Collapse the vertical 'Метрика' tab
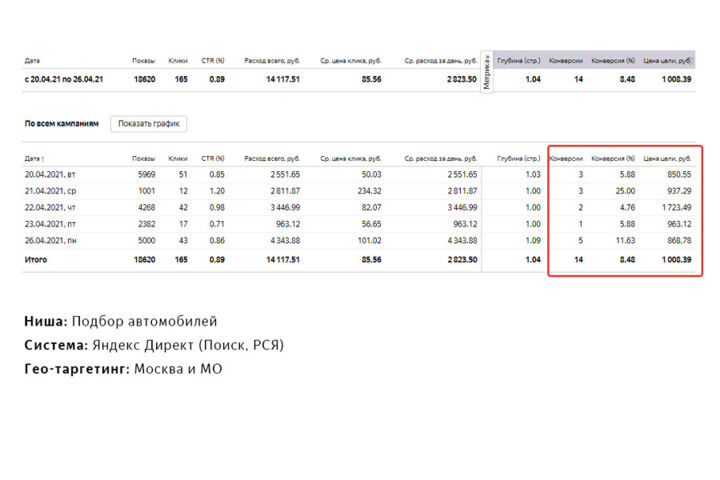The image size is (720, 480). tap(487, 73)
